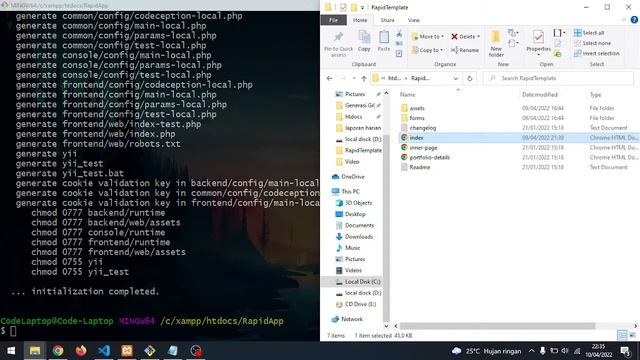The image size is (640, 360).
Task: Open Firefox from taskbar
Action: pyautogui.click(x=81, y=351)
